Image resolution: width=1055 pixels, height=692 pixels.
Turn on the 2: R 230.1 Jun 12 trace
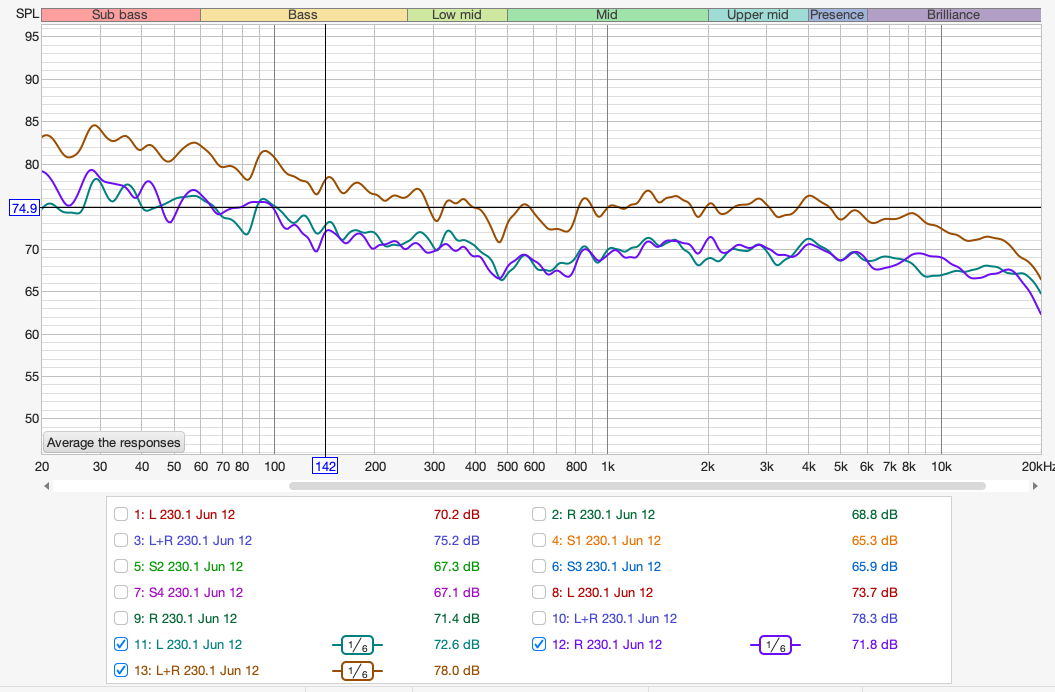[540, 515]
